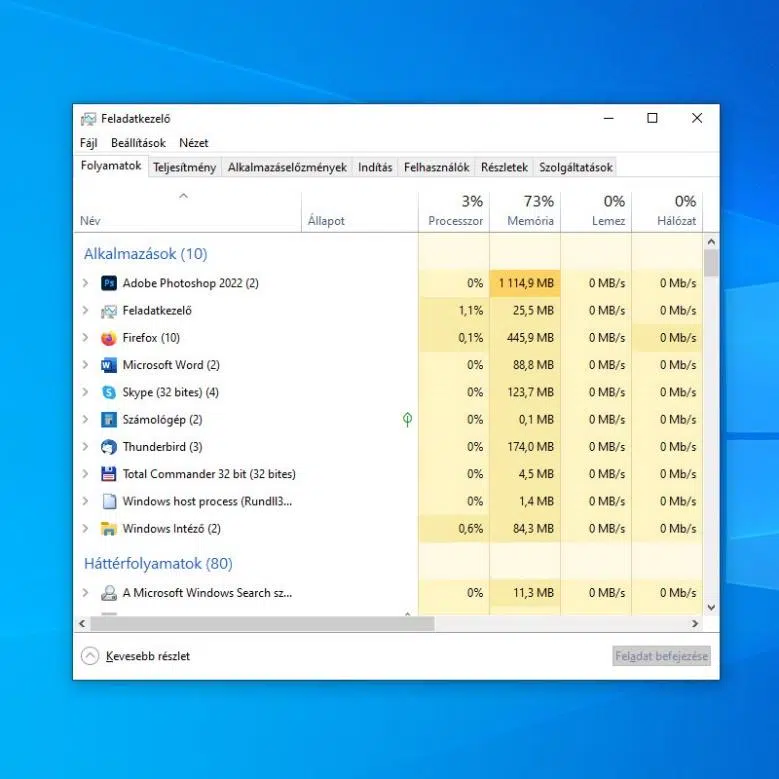The image size is (779, 779).
Task: Click the 1,1% processor value
Action: (470, 311)
